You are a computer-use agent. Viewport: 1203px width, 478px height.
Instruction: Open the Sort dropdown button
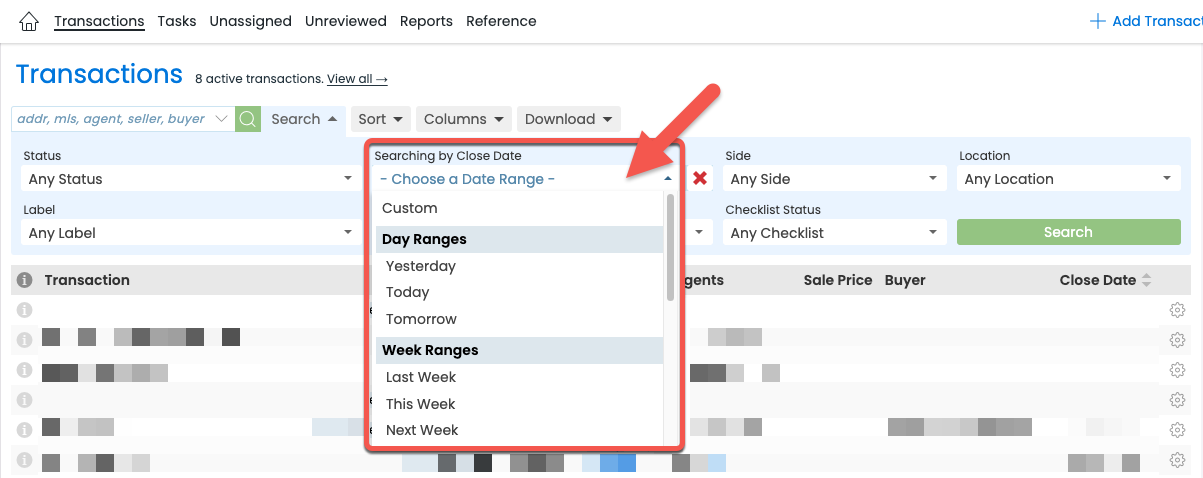pyautogui.click(x=380, y=119)
